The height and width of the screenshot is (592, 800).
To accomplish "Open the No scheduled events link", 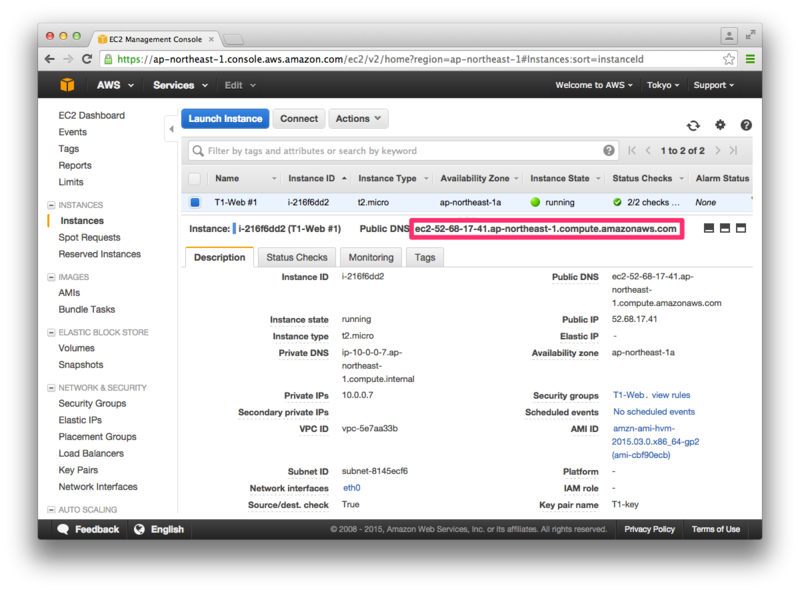I will (x=654, y=412).
